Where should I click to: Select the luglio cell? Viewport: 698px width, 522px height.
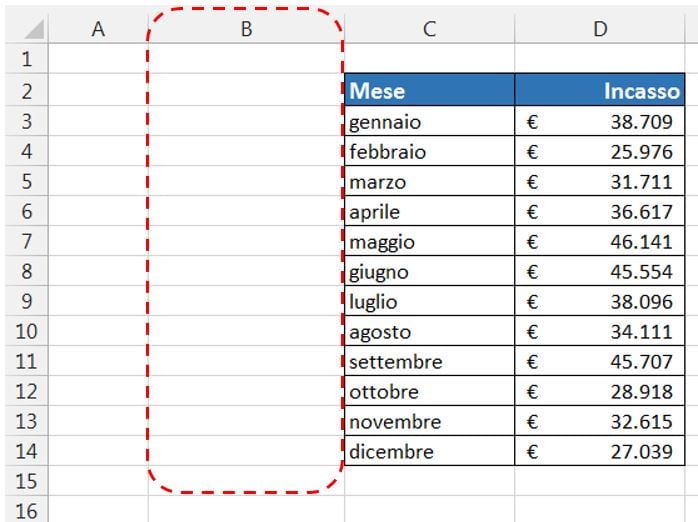(430, 301)
